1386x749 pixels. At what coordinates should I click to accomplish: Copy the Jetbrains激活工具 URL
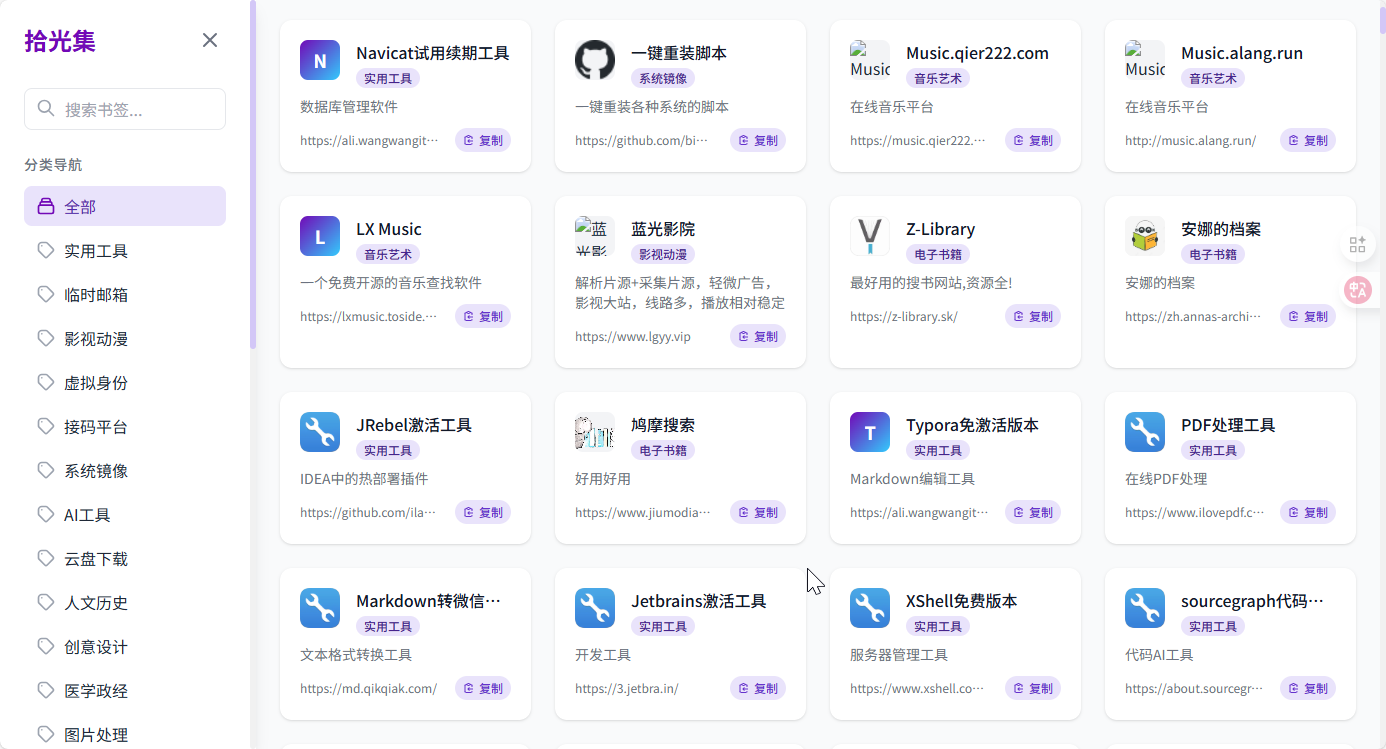click(x=758, y=688)
